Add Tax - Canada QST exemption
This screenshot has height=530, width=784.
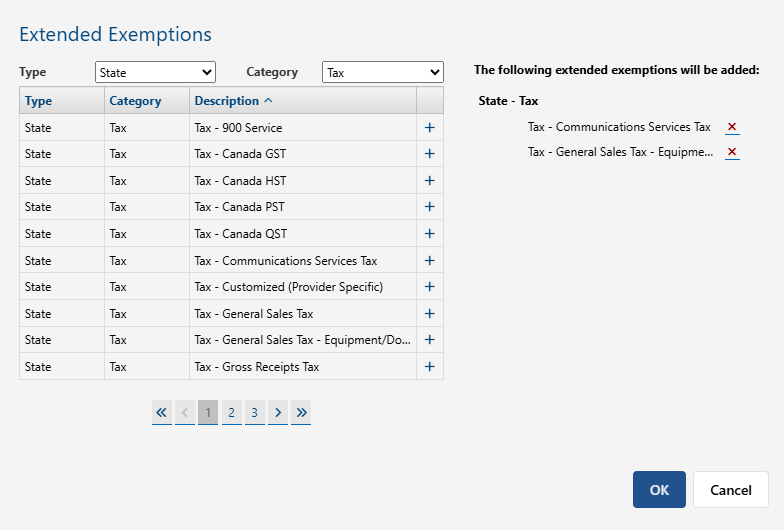point(430,234)
